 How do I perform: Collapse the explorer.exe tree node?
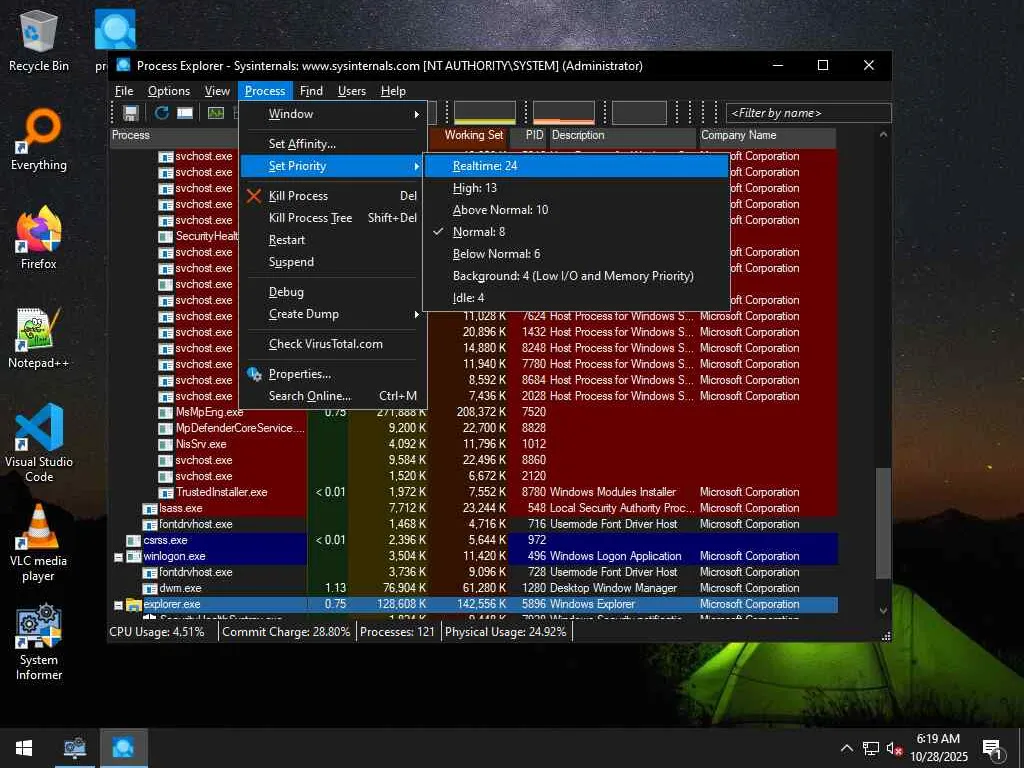[118, 605]
